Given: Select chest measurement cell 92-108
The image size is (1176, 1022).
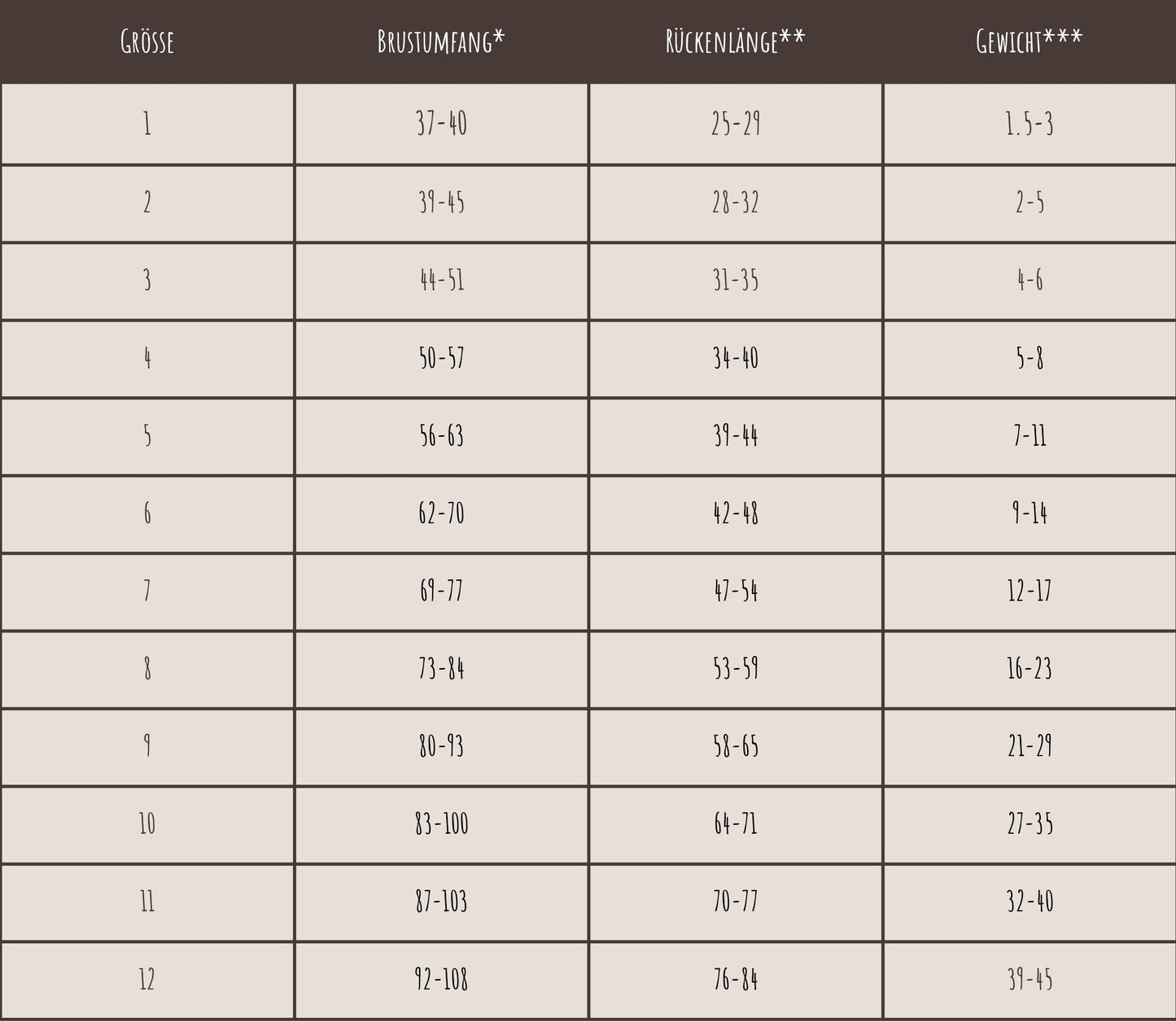Looking at the screenshot, I should [x=441, y=979].
